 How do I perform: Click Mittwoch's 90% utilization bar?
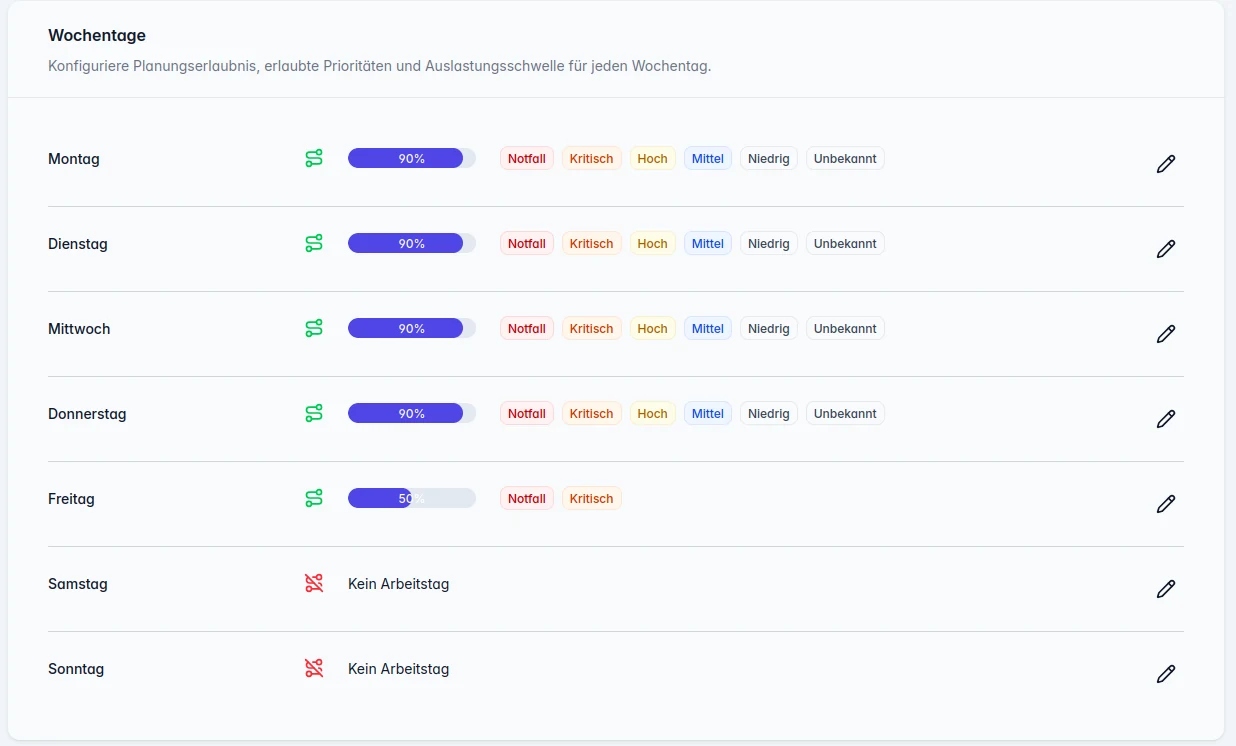[x=412, y=328]
